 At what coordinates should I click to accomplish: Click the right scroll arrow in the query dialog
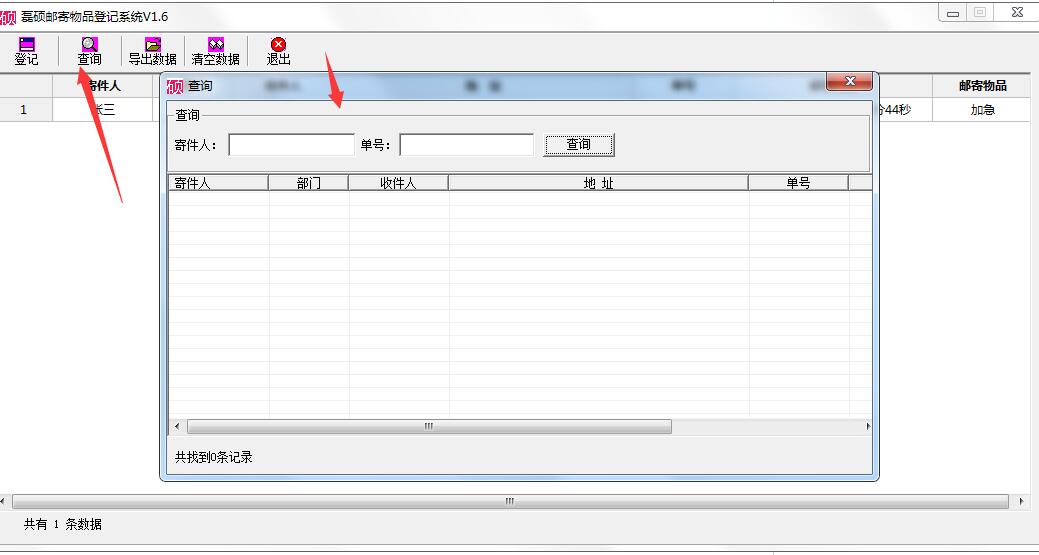867,427
